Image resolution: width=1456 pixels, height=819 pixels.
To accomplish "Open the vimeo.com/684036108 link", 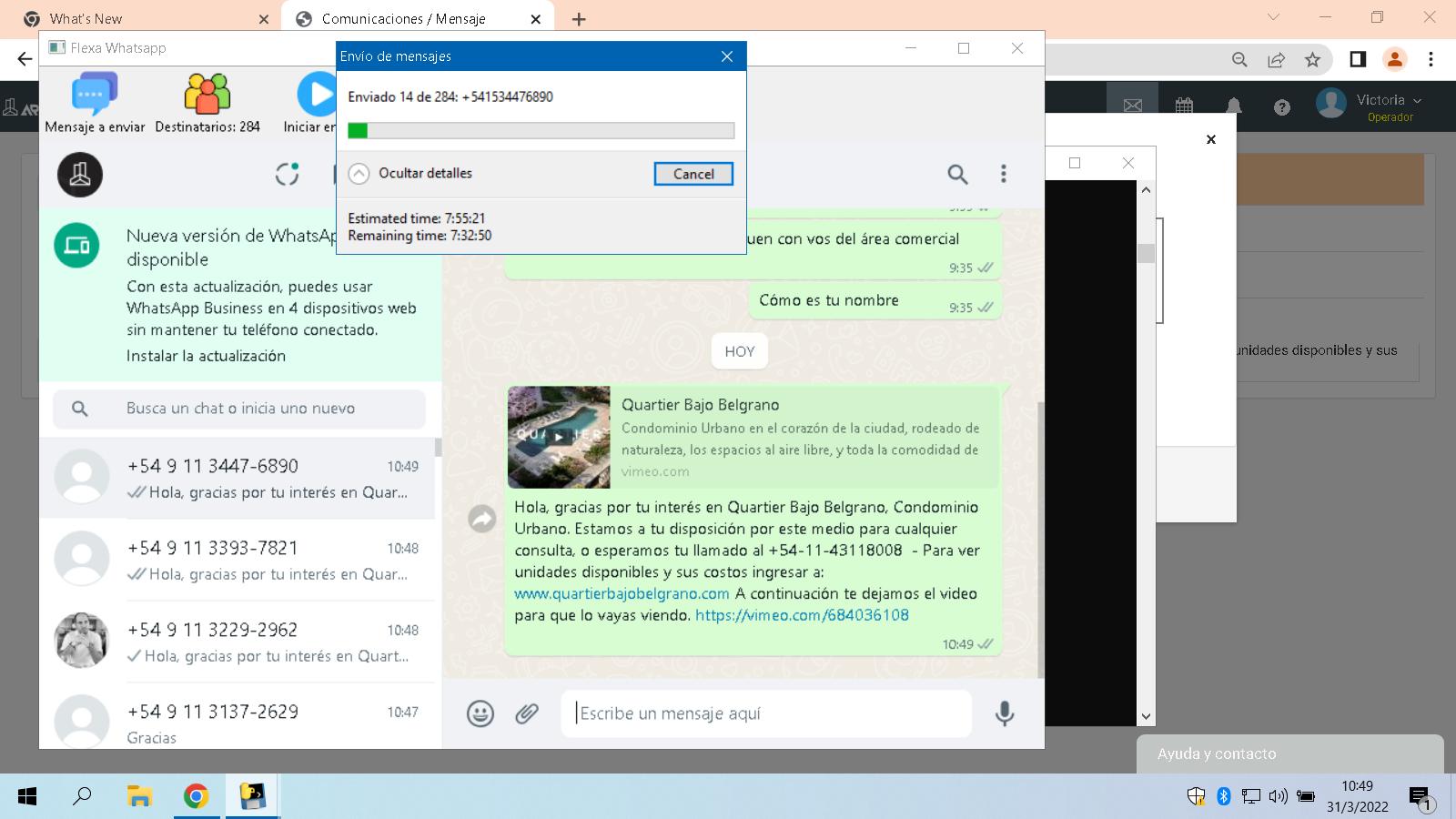I will coord(802,615).
